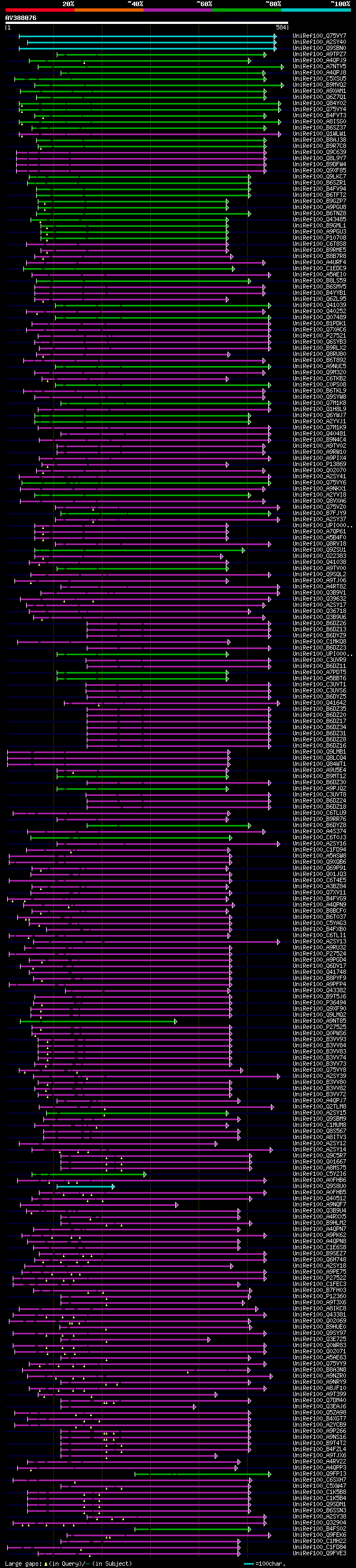The width and height of the screenshot is (356, 1568).
Task: Click the UniRef100_B6DZ26 label
Action: pos(319,624)
